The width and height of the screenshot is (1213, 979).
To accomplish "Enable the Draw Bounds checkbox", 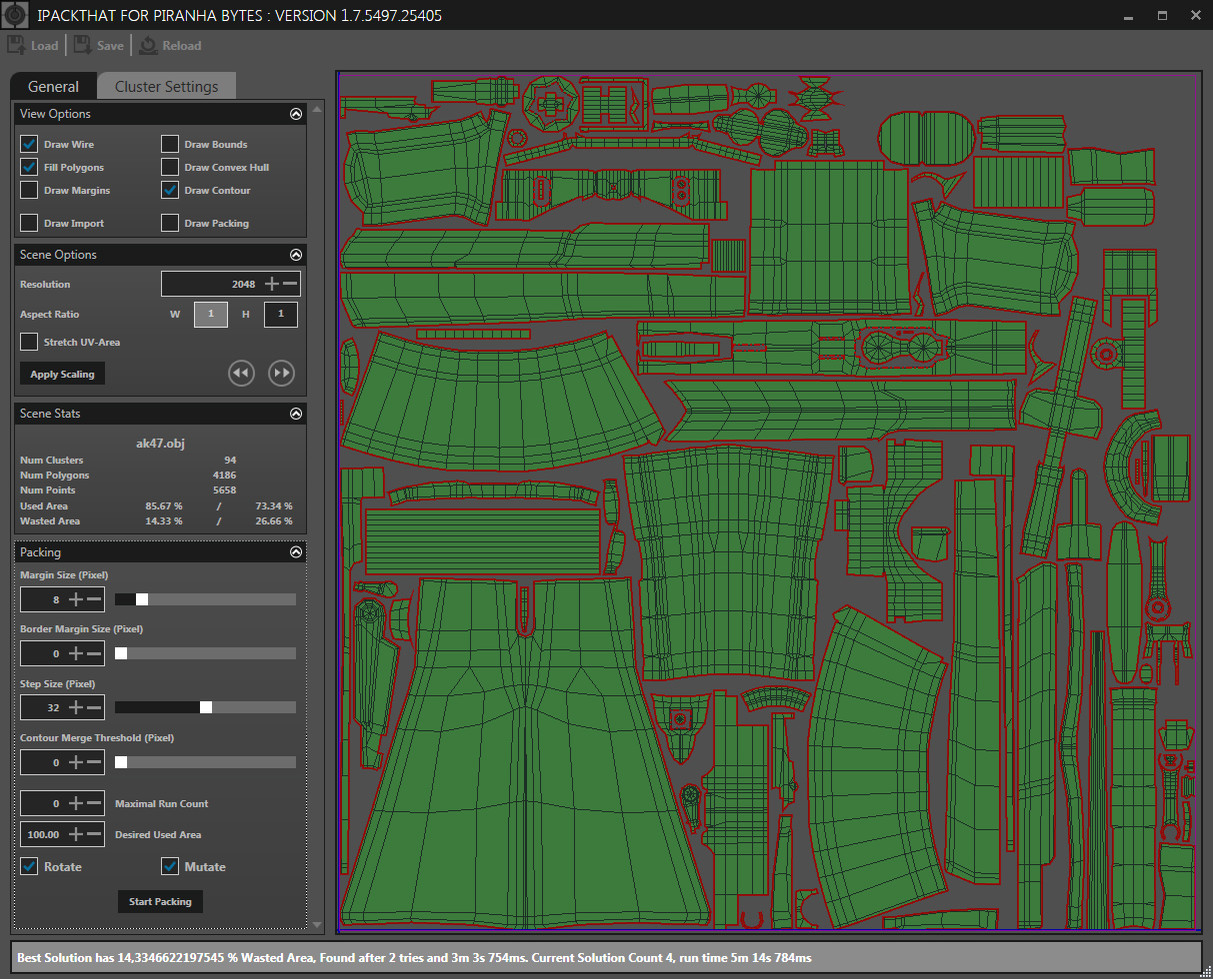I will click(x=169, y=143).
